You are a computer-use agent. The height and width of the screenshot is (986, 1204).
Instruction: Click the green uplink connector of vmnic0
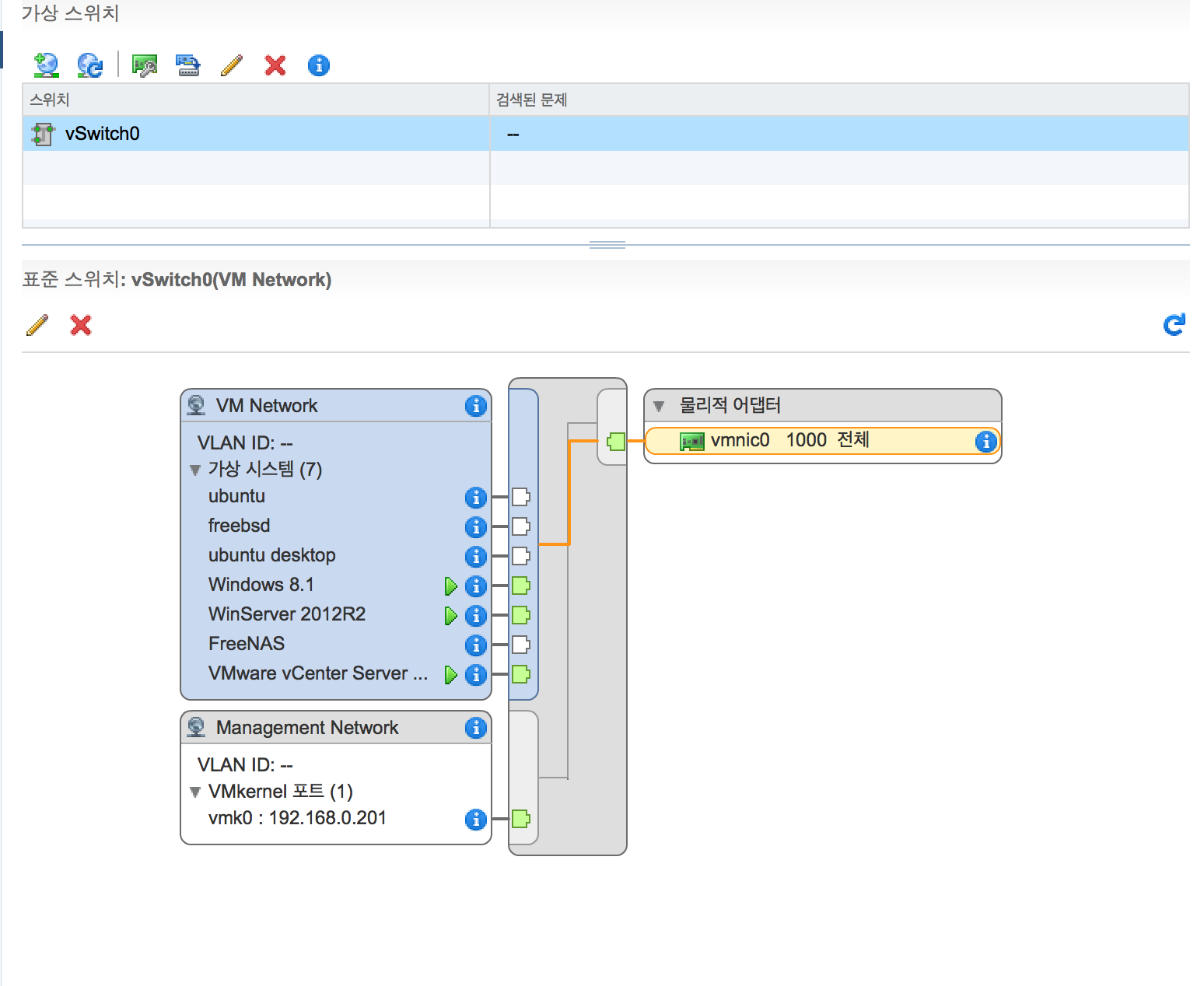pos(616,442)
